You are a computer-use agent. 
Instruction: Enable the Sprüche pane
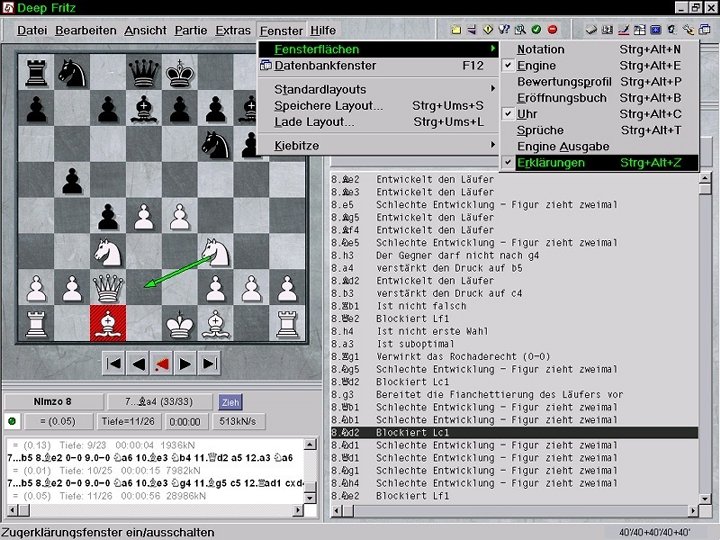599,130
